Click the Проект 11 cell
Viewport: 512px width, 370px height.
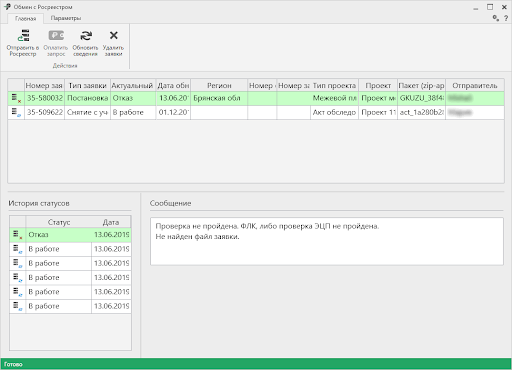[x=378, y=113]
